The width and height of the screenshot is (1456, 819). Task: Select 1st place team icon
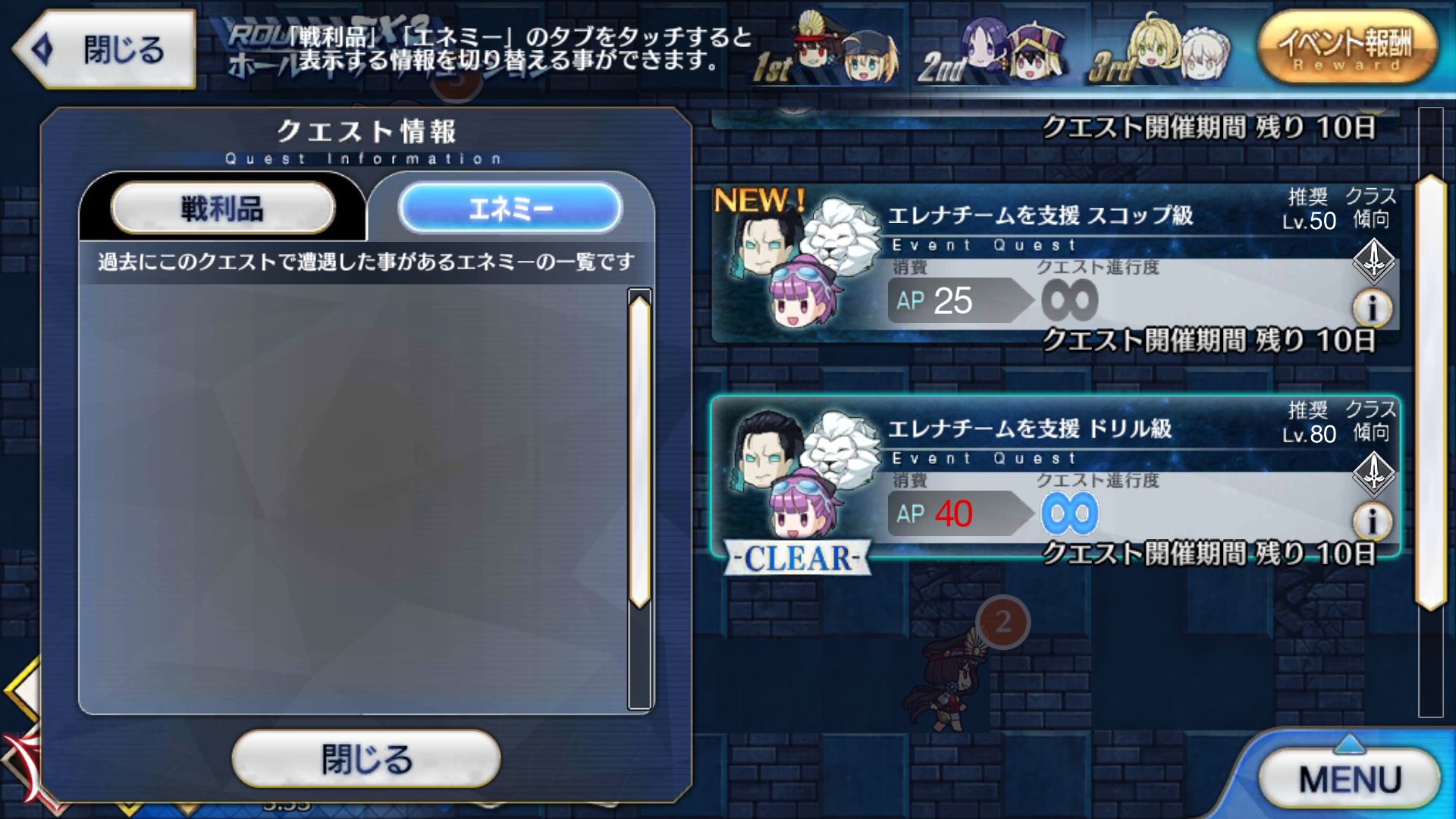point(827,51)
